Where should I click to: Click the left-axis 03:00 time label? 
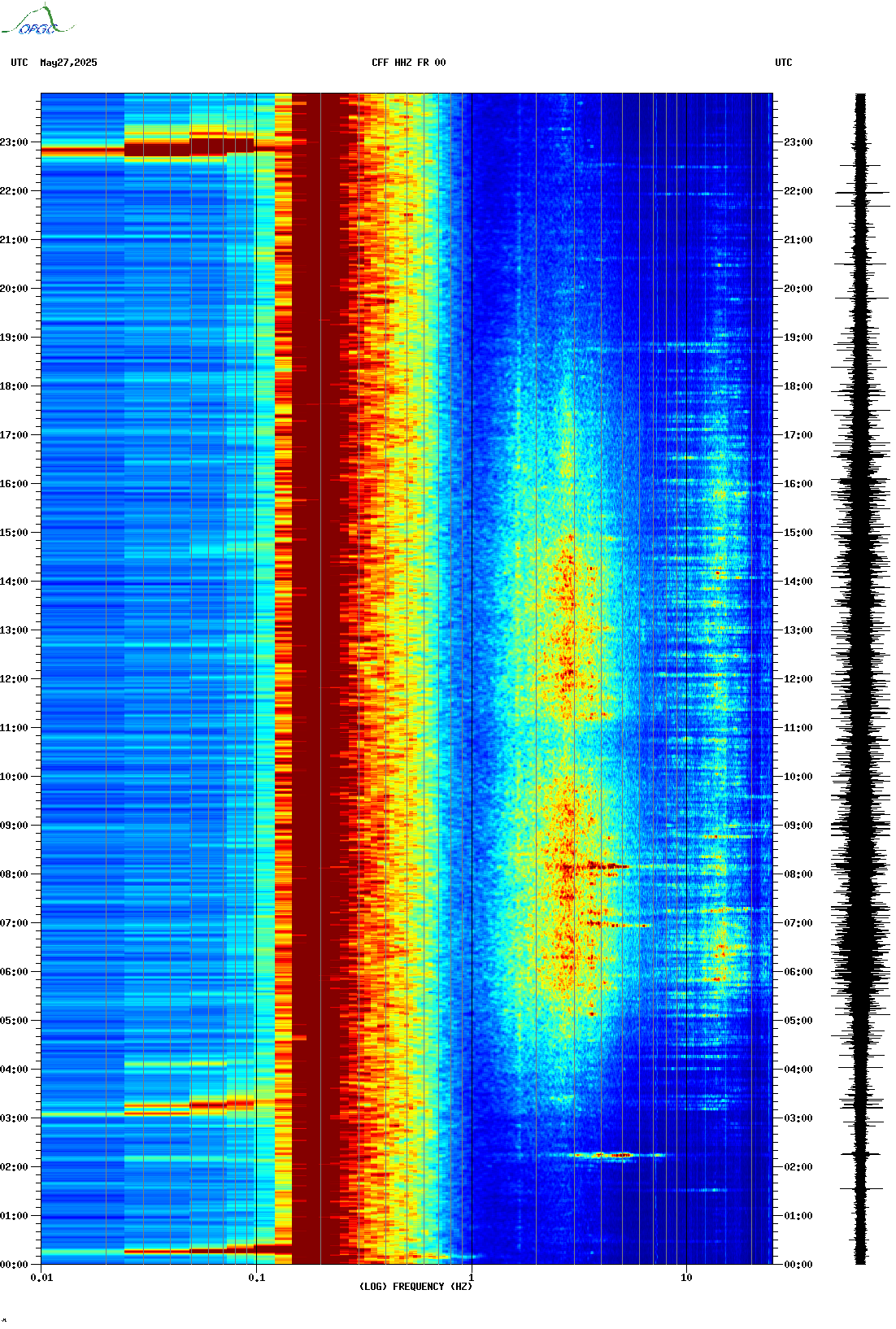point(14,1118)
